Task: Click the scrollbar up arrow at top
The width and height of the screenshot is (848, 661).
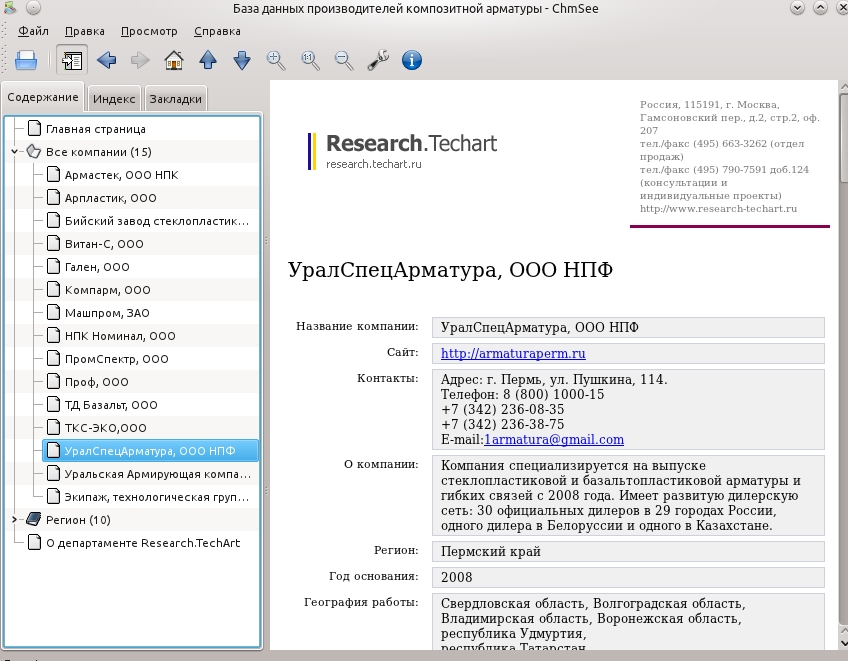Action: (x=843, y=86)
